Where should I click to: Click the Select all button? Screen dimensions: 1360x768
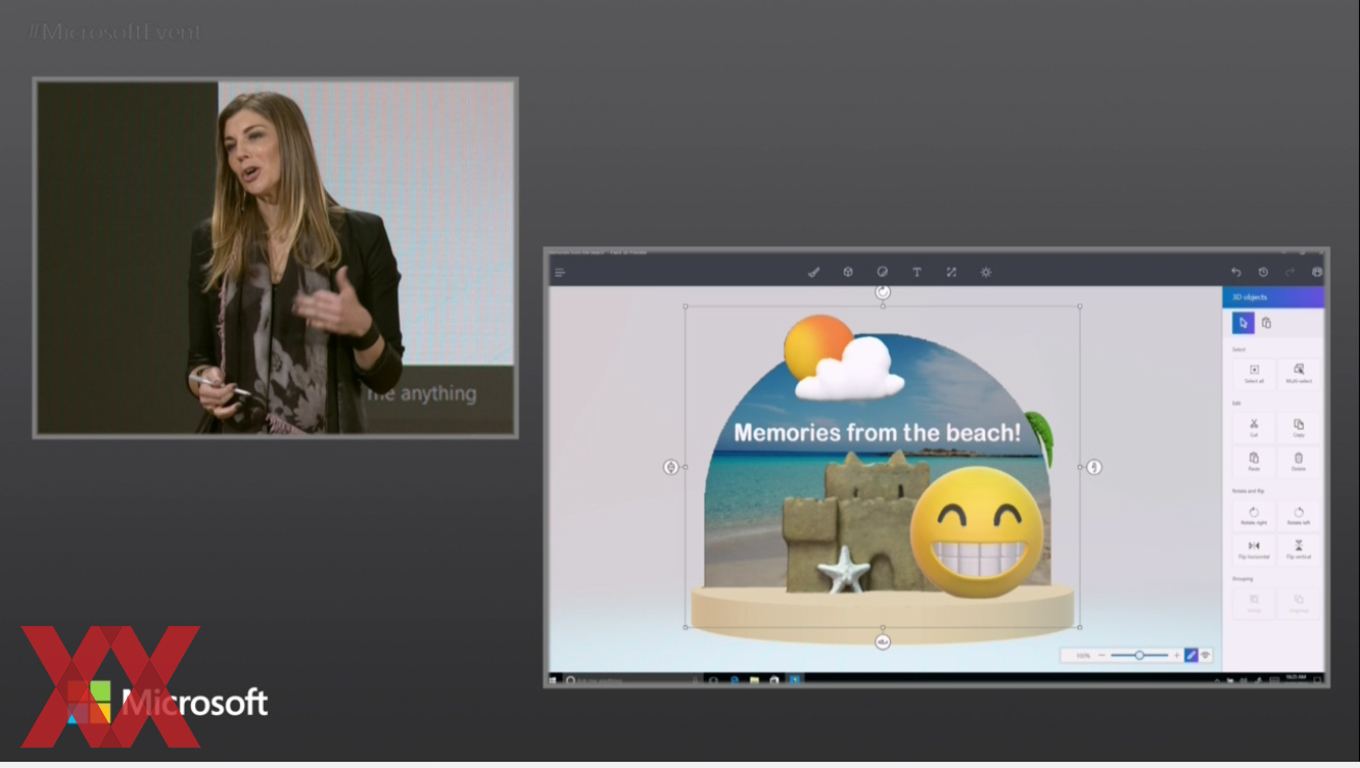click(x=1254, y=374)
